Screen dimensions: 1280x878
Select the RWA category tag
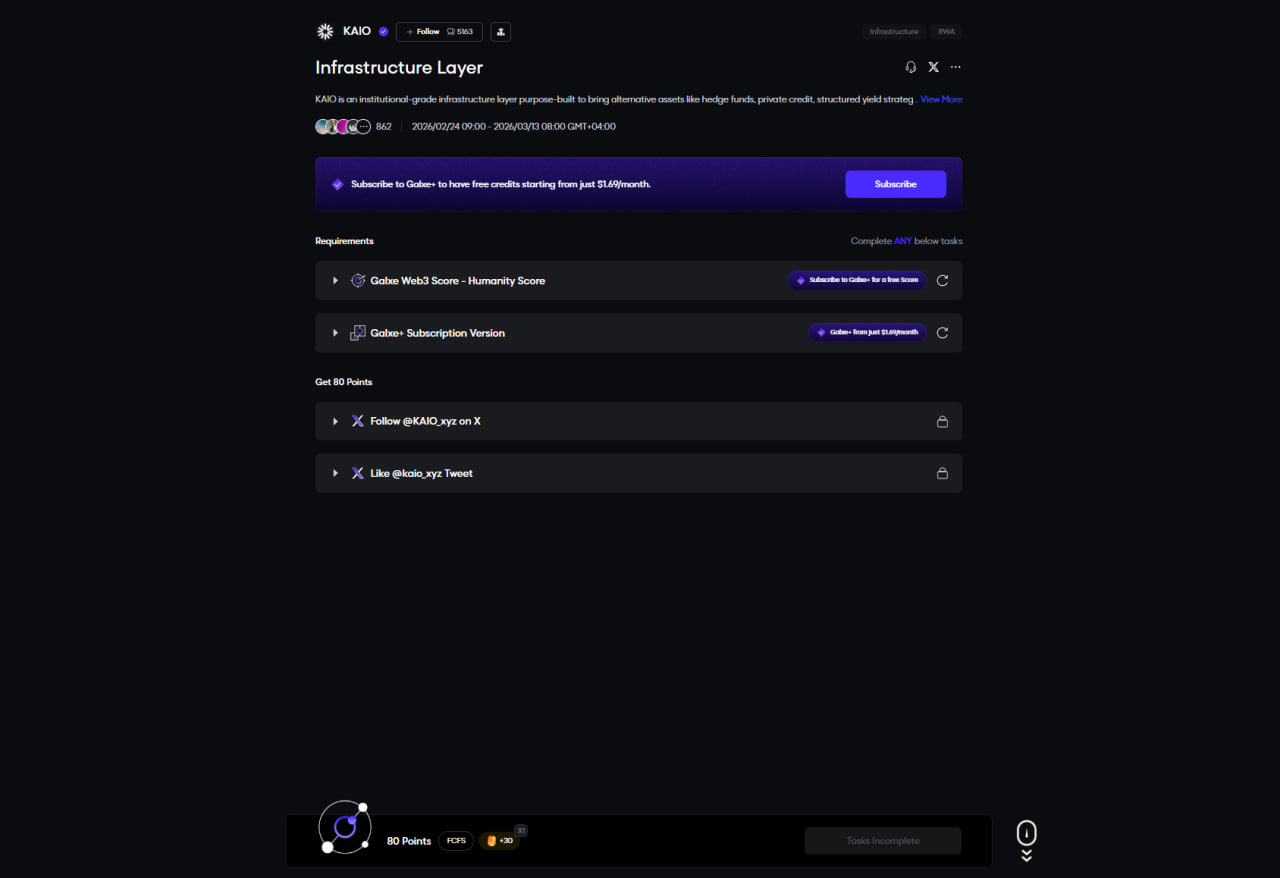pos(946,32)
